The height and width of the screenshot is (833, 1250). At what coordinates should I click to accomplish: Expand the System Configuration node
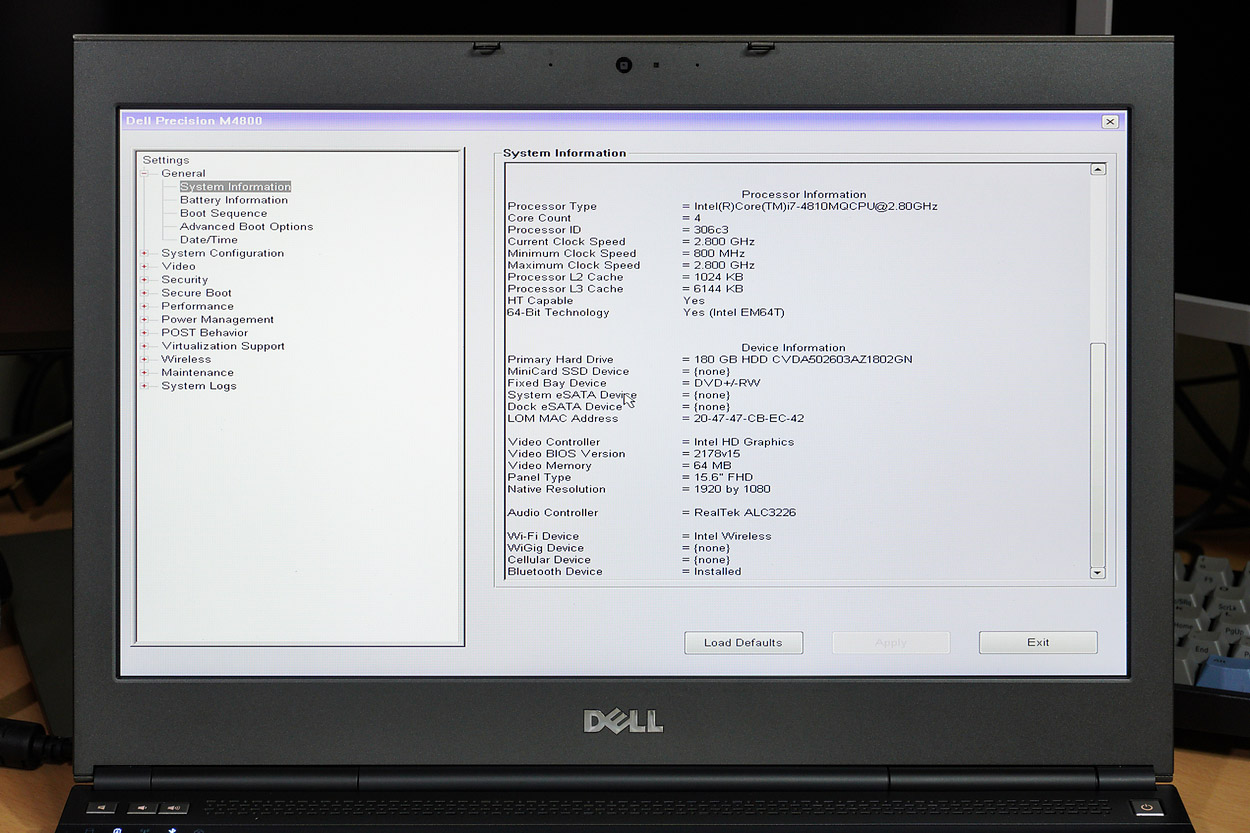(145, 253)
